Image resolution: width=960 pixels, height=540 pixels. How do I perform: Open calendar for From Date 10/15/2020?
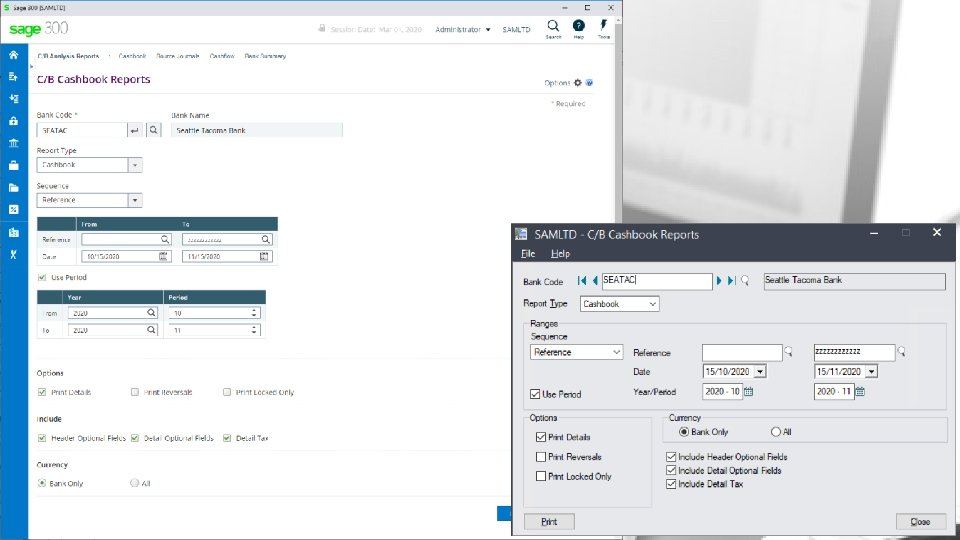(x=163, y=257)
